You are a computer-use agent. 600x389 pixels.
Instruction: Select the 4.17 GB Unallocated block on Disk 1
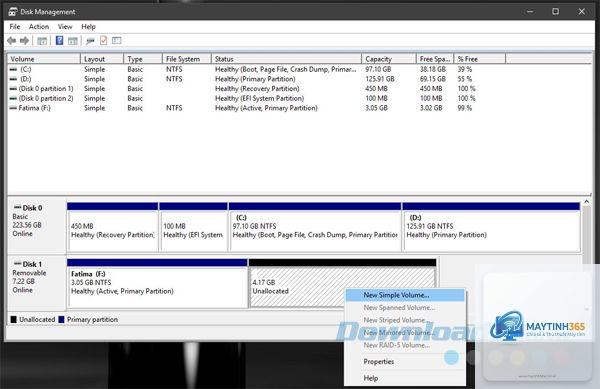point(342,283)
